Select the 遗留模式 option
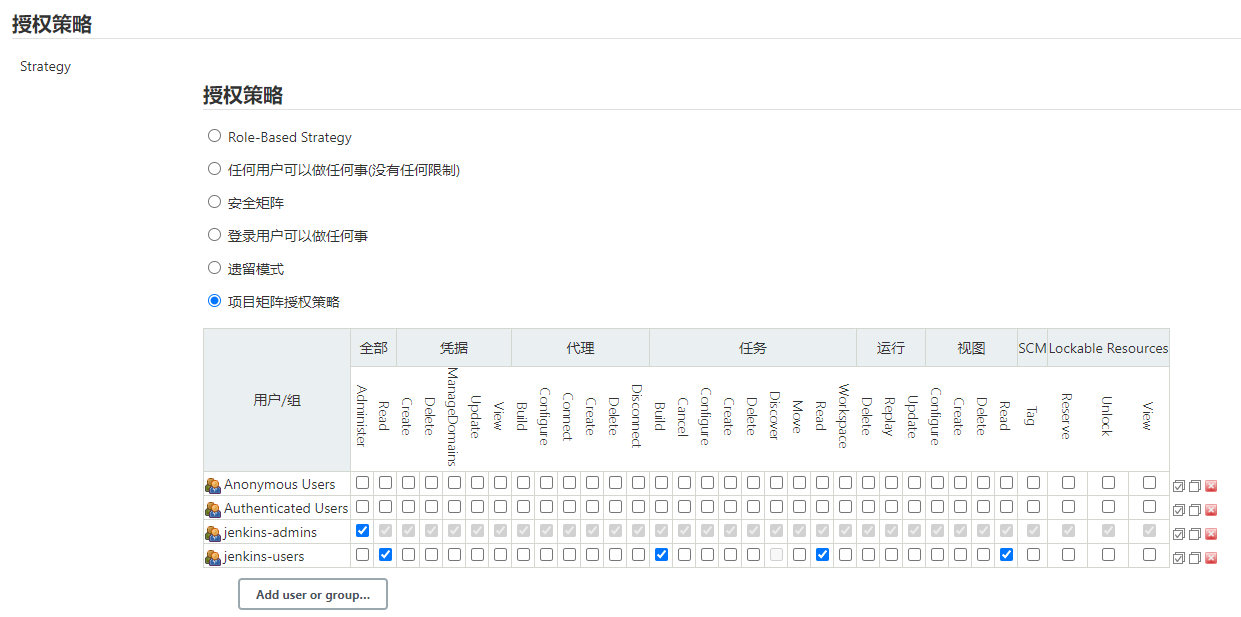Viewport: 1241px width, 617px height. (x=214, y=267)
